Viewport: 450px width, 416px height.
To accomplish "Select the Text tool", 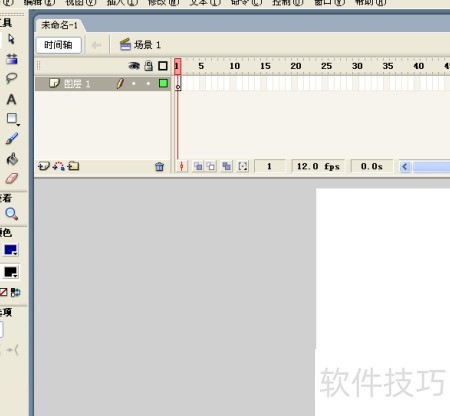I will pyautogui.click(x=11, y=99).
